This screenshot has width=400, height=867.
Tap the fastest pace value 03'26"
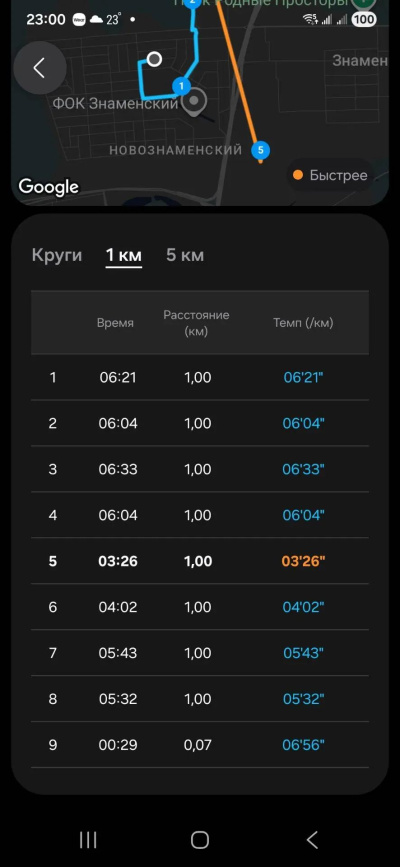(303, 561)
